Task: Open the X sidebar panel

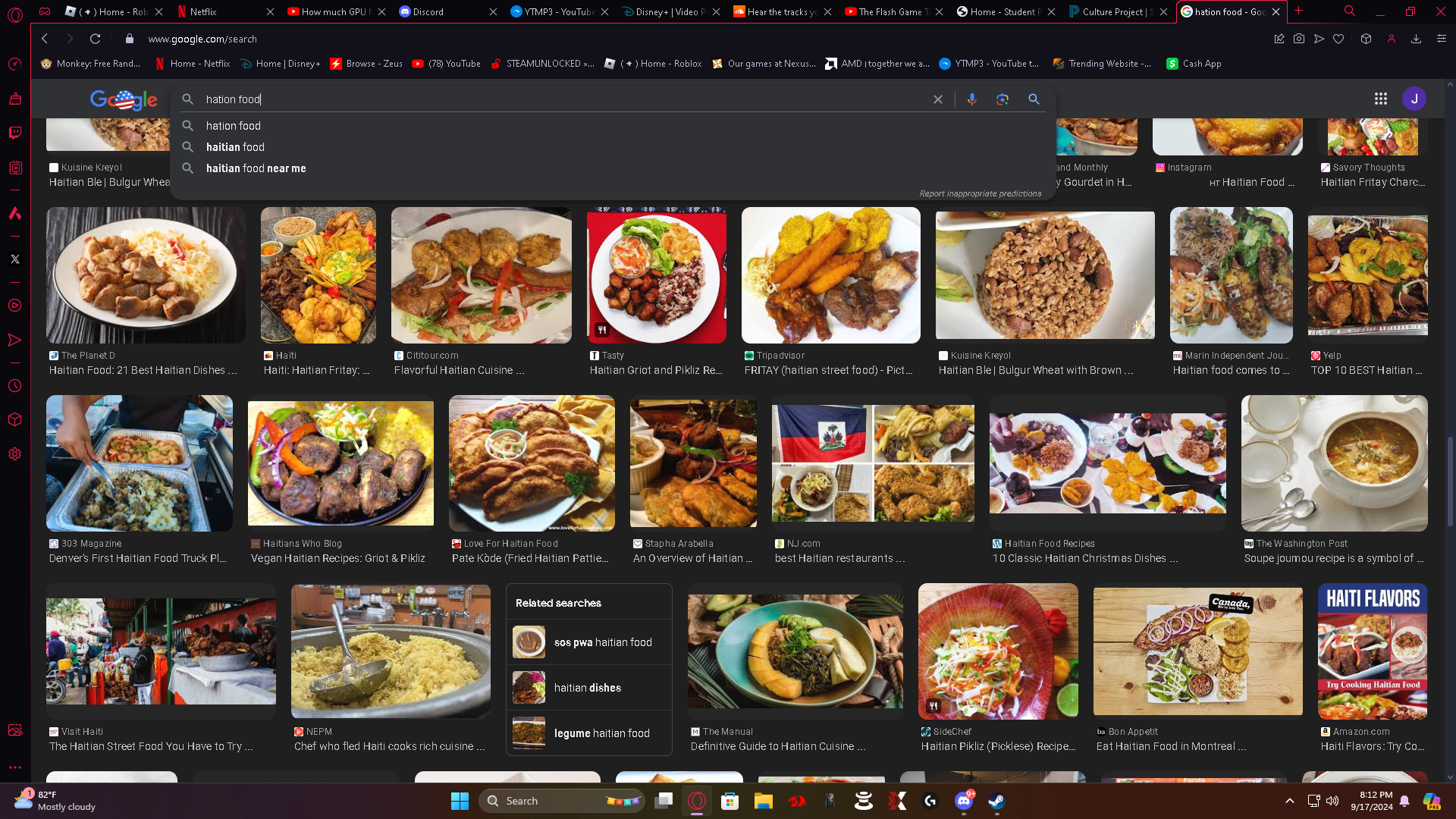Action: click(14, 259)
